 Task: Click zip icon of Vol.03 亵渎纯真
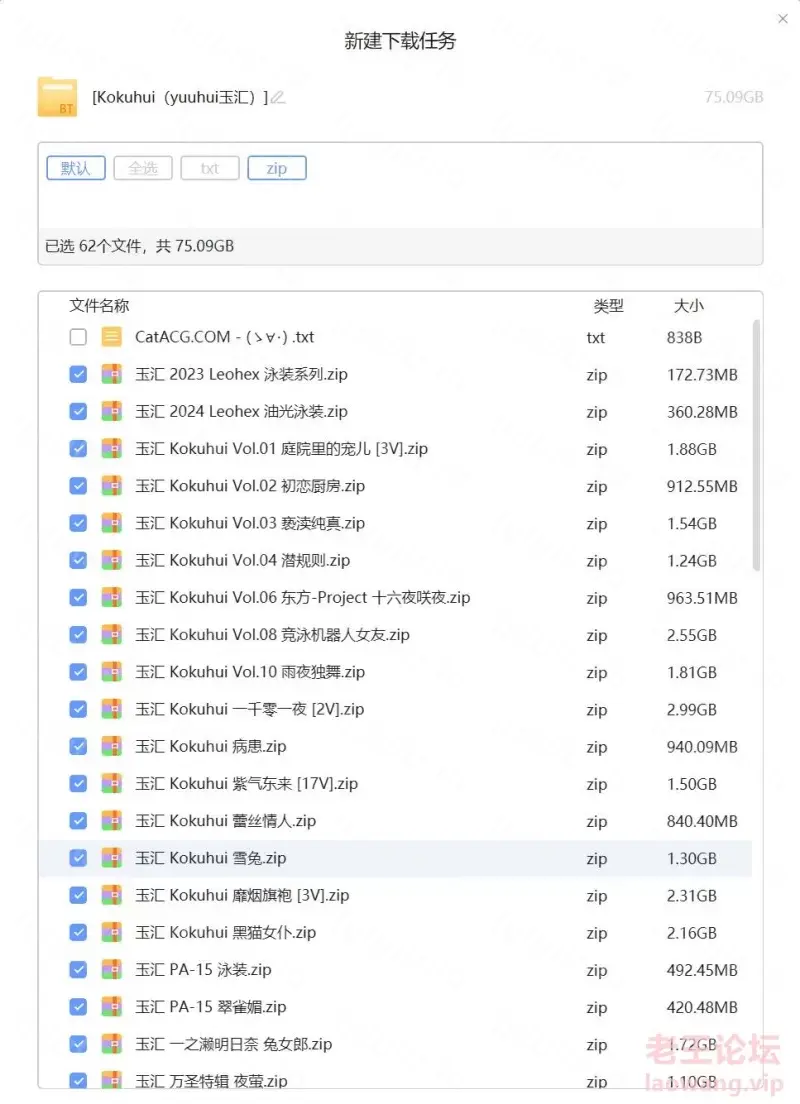111,523
